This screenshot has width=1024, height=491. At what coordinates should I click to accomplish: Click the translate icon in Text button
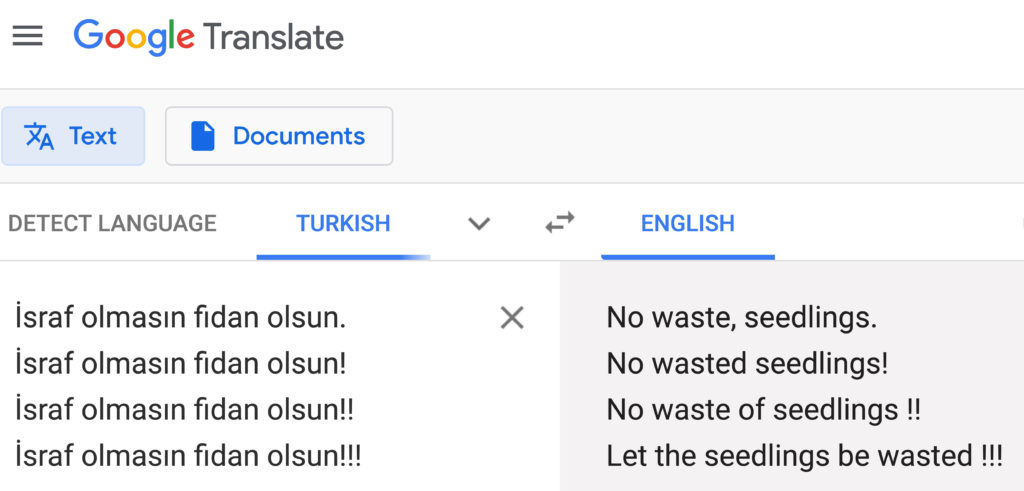pyautogui.click(x=39, y=136)
